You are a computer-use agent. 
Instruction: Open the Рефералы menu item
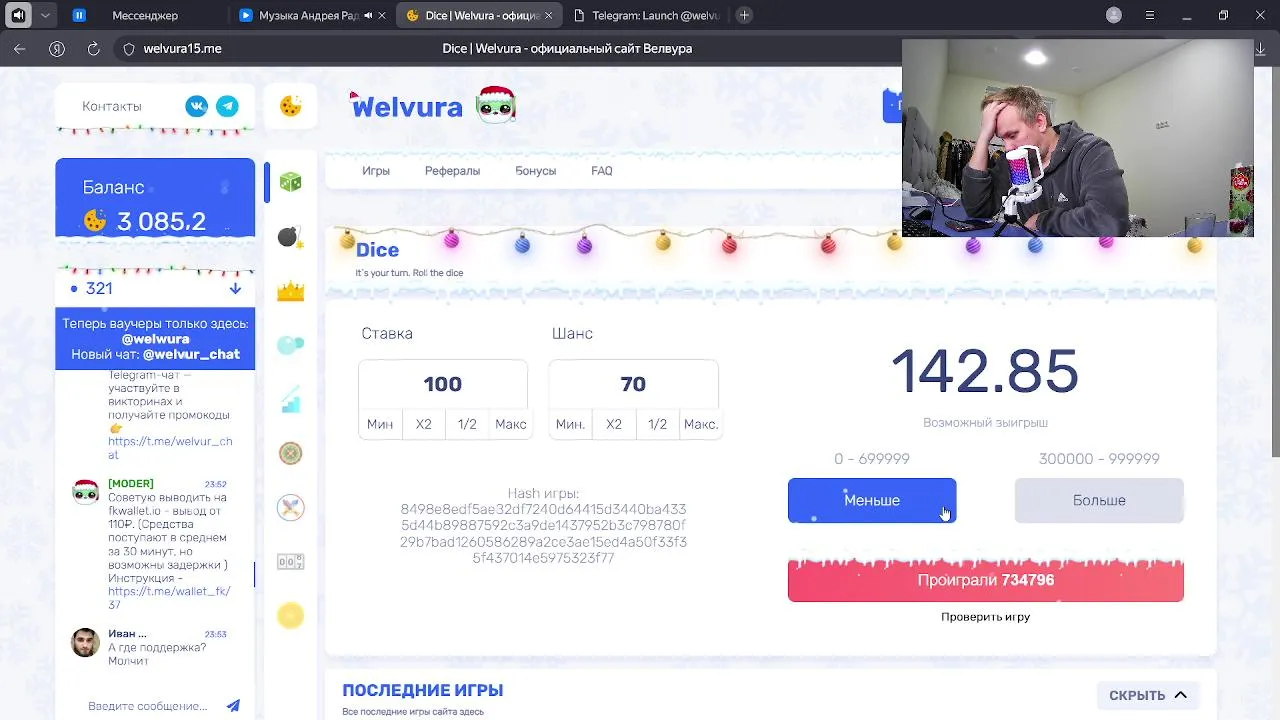pyautogui.click(x=452, y=171)
